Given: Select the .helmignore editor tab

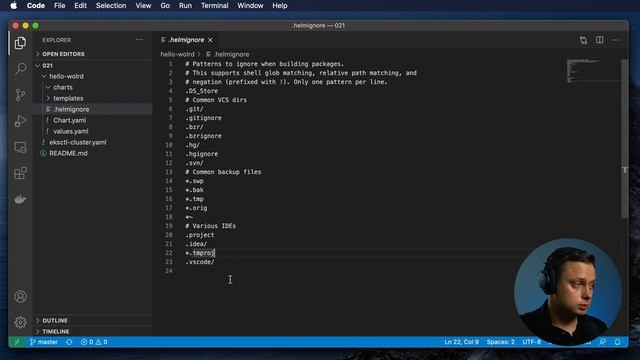Looking at the screenshot, I should tap(187, 40).
